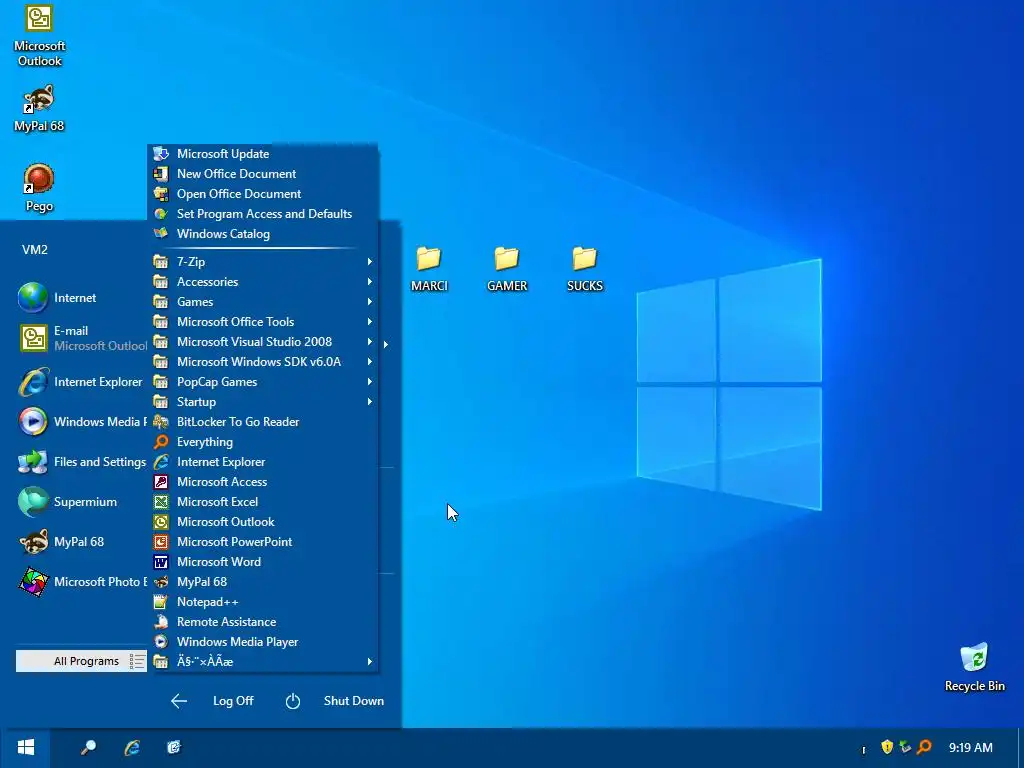The width and height of the screenshot is (1024, 768).
Task: Open Microsoft Excel from programs list
Action: tap(264, 502)
